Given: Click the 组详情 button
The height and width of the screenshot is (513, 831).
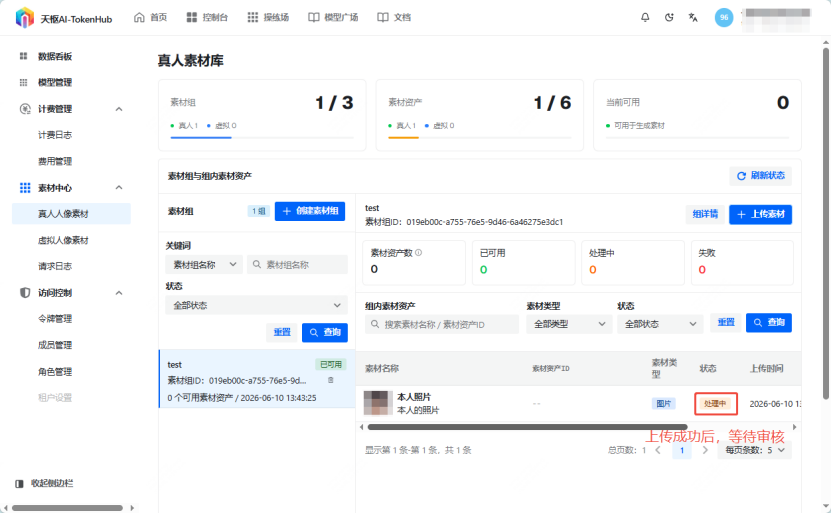Looking at the screenshot, I should (x=705, y=214).
